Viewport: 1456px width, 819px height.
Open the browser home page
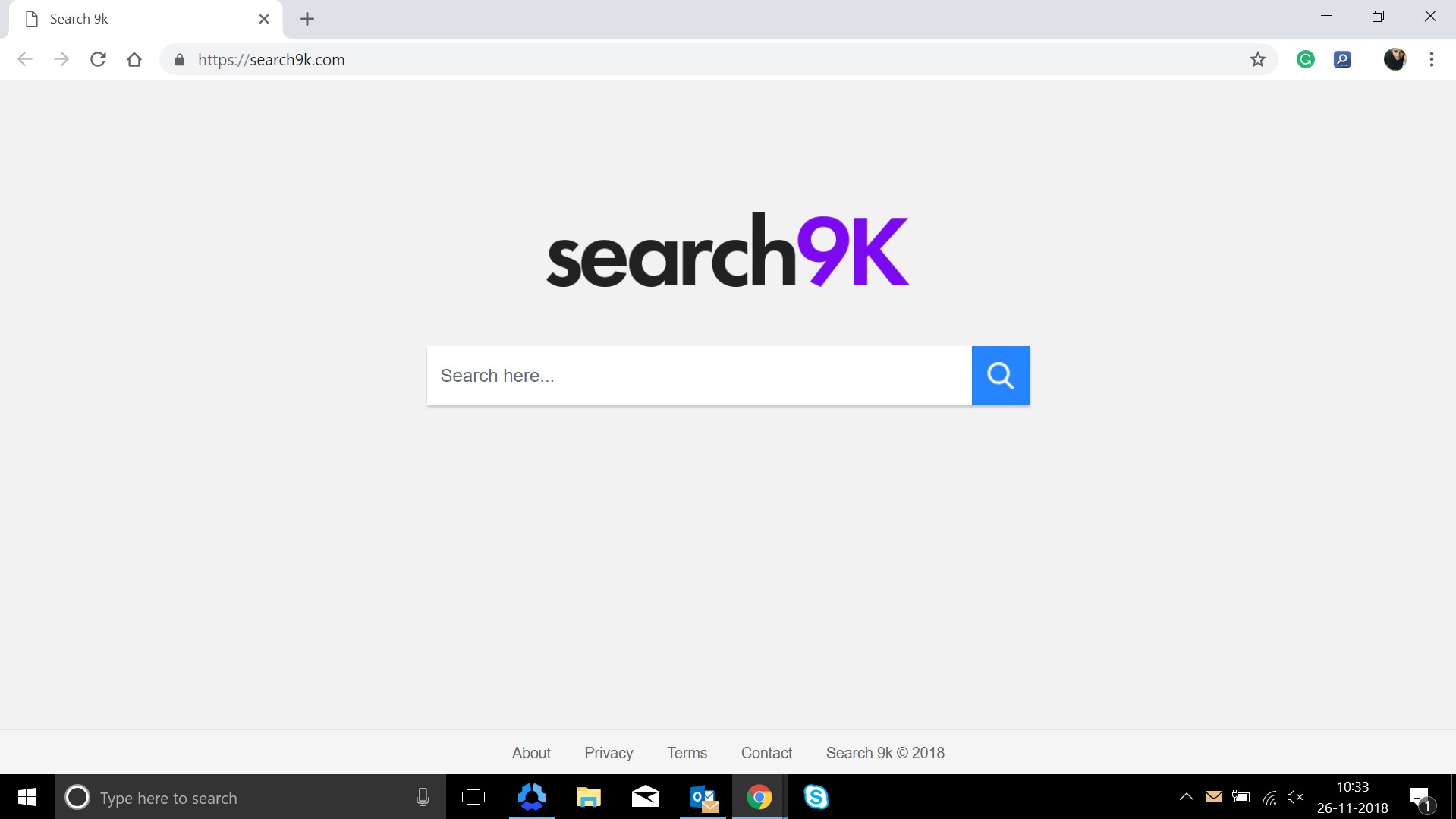(134, 59)
